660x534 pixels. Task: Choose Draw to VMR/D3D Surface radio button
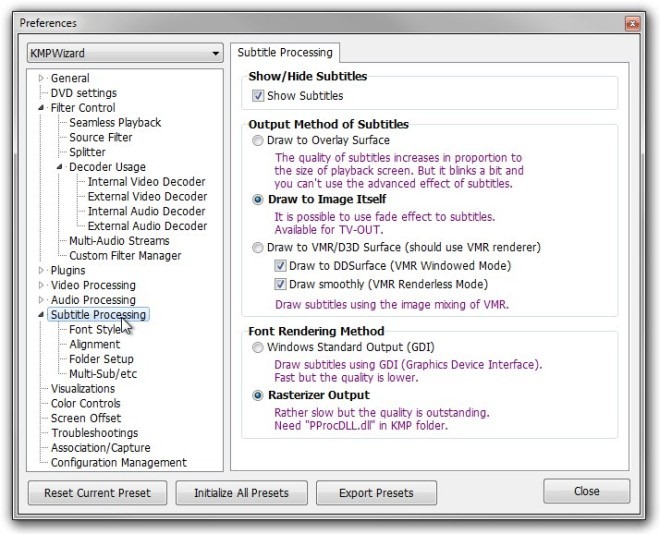[259, 247]
